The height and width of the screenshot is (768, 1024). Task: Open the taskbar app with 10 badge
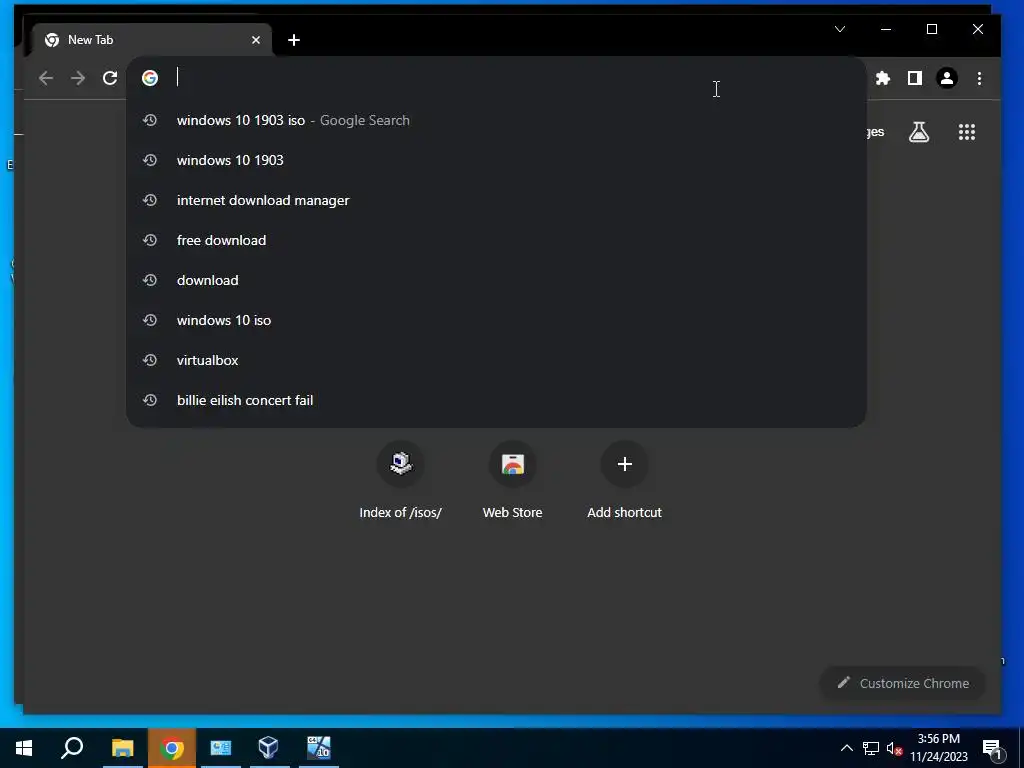click(319, 748)
